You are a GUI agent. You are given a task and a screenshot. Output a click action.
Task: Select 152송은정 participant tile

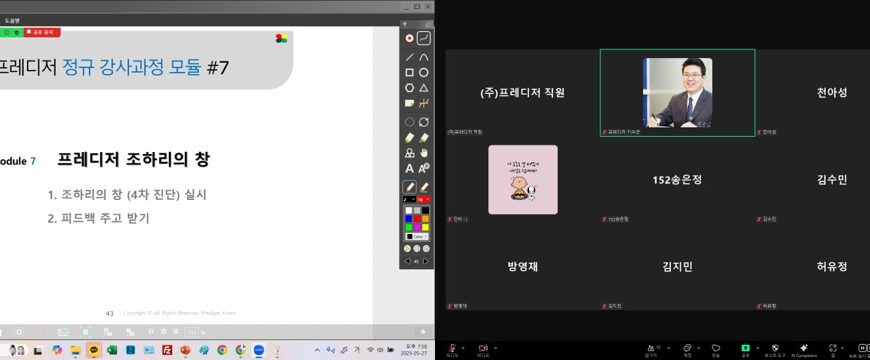pos(677,180)
